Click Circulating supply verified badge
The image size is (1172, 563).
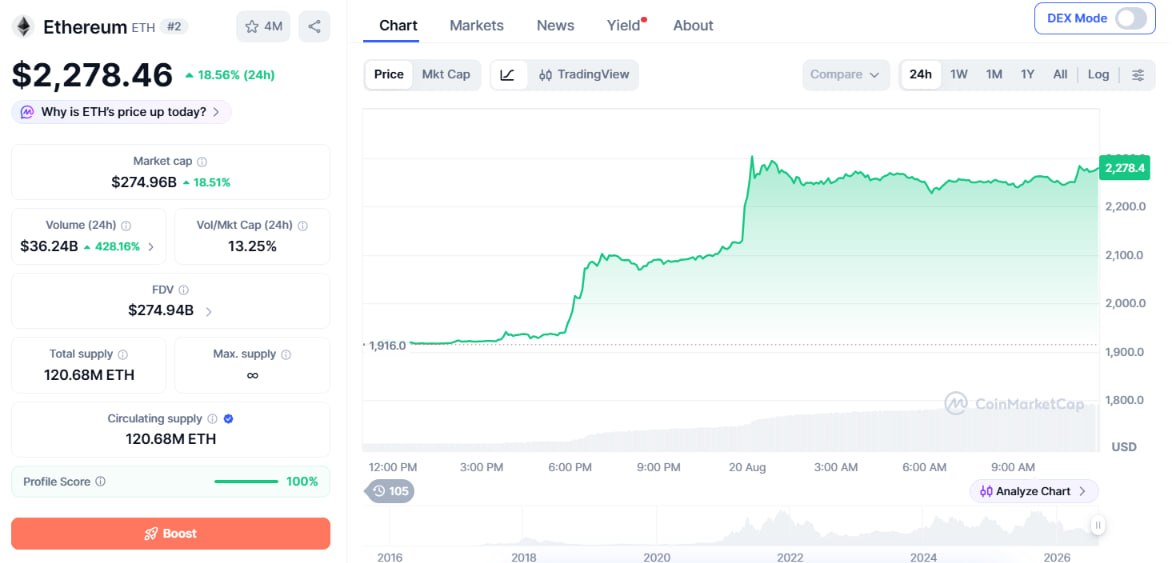pos(229,419)
